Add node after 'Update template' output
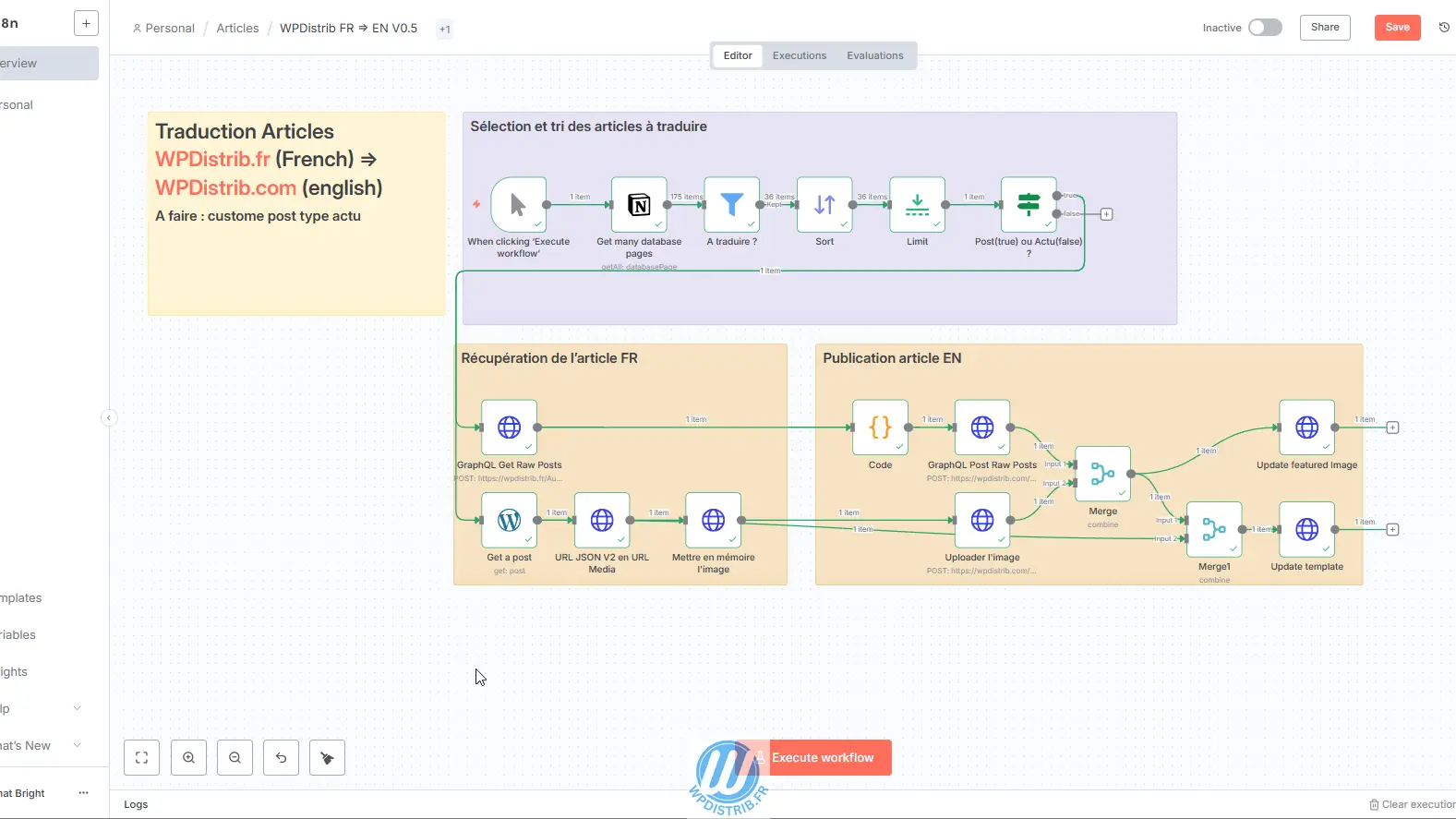 [x=1392, y=529]
